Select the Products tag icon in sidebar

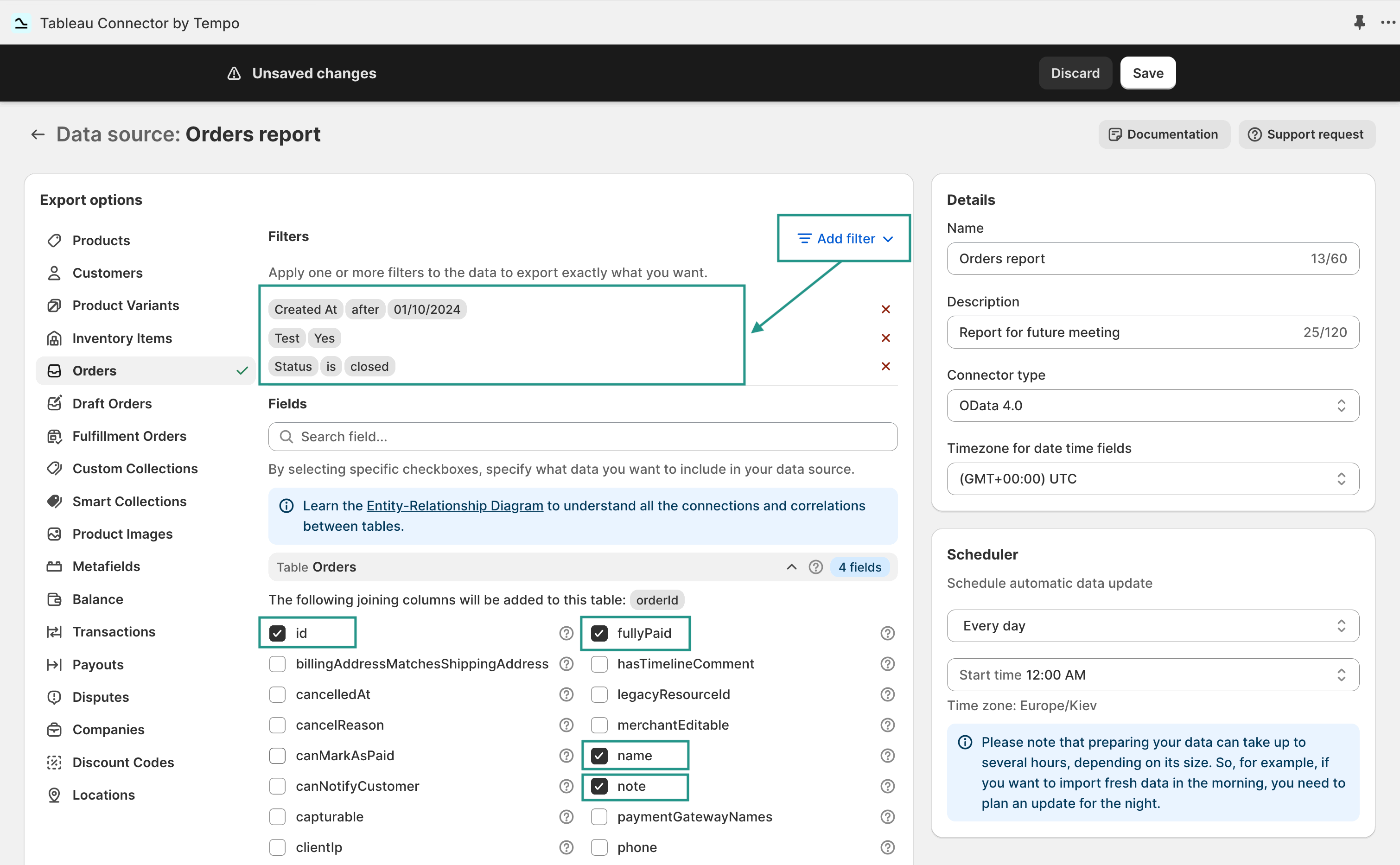click(x=54, y=240)
